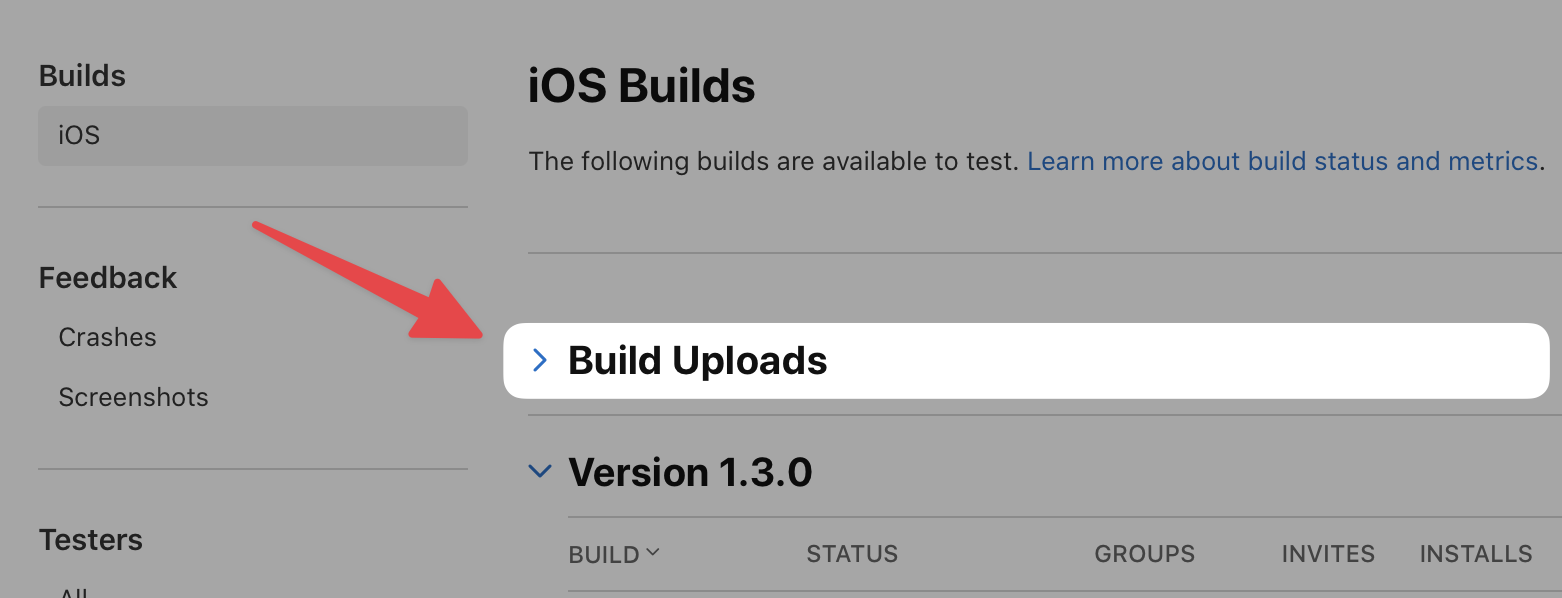Viewport: 1562px width, 598px height.
Task: Click the Version 1.3.0 section title
Action: coord(690,471)
